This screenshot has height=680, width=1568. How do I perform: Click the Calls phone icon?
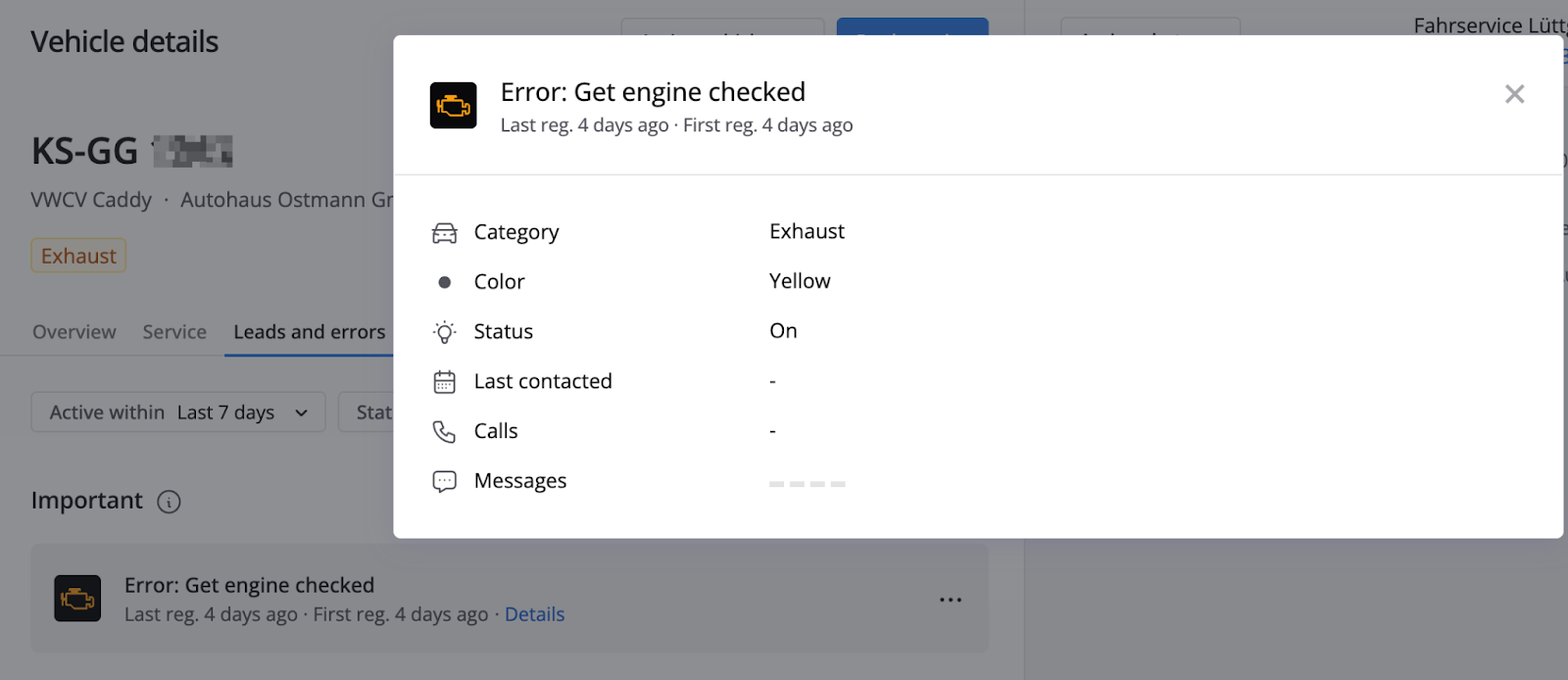pyautogui.click(x=445, y=432)
